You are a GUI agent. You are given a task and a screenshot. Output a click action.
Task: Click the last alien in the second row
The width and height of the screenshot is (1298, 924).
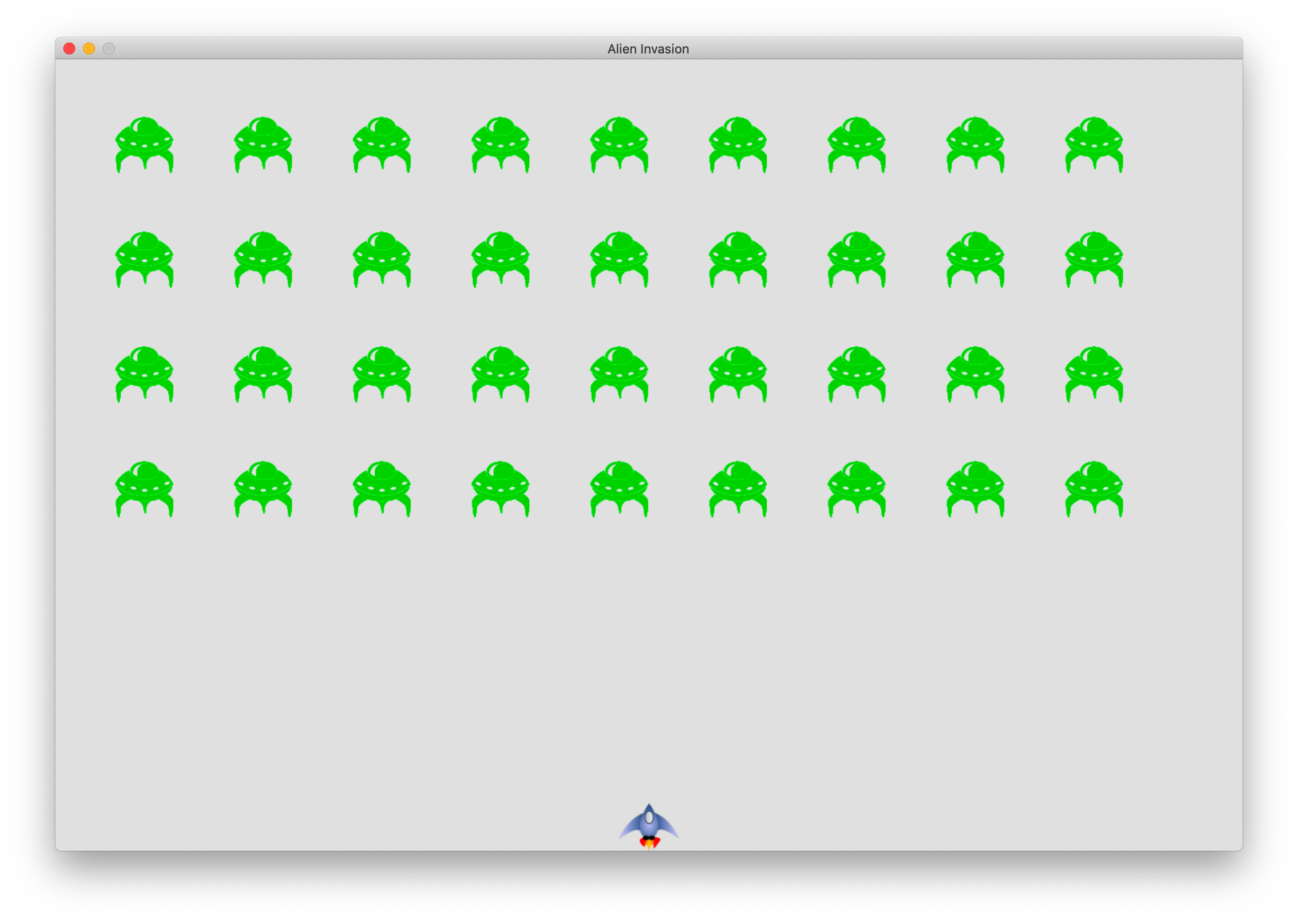[x=1094, y=260]
